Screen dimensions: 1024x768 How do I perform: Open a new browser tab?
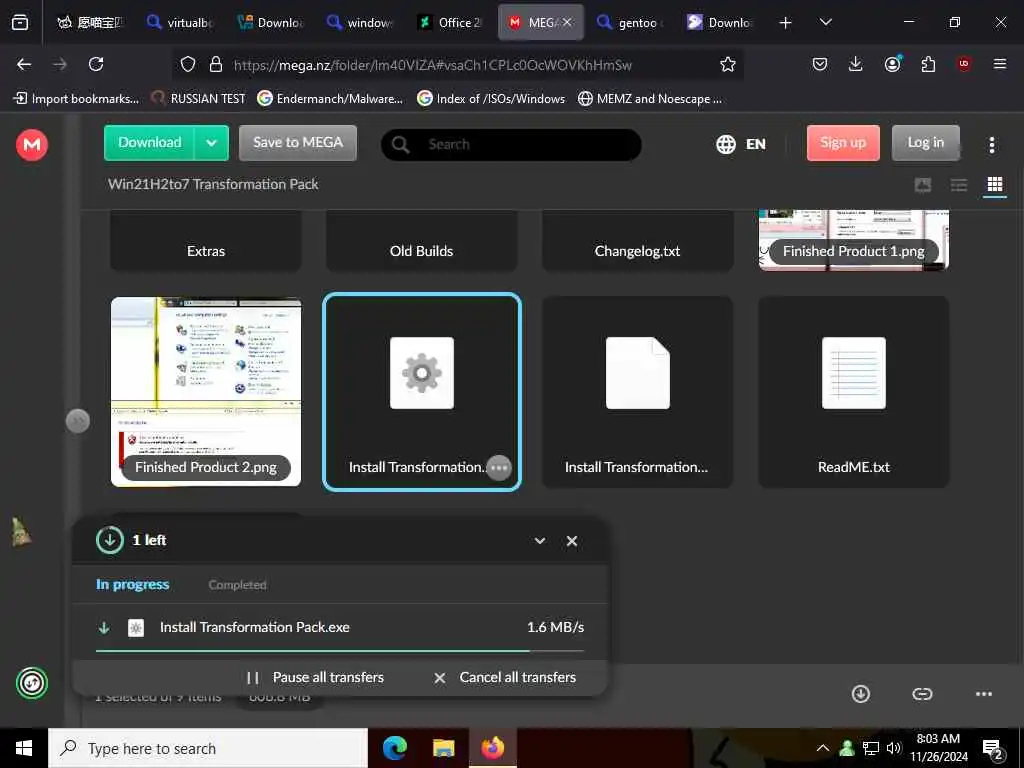tap(786, 23)
